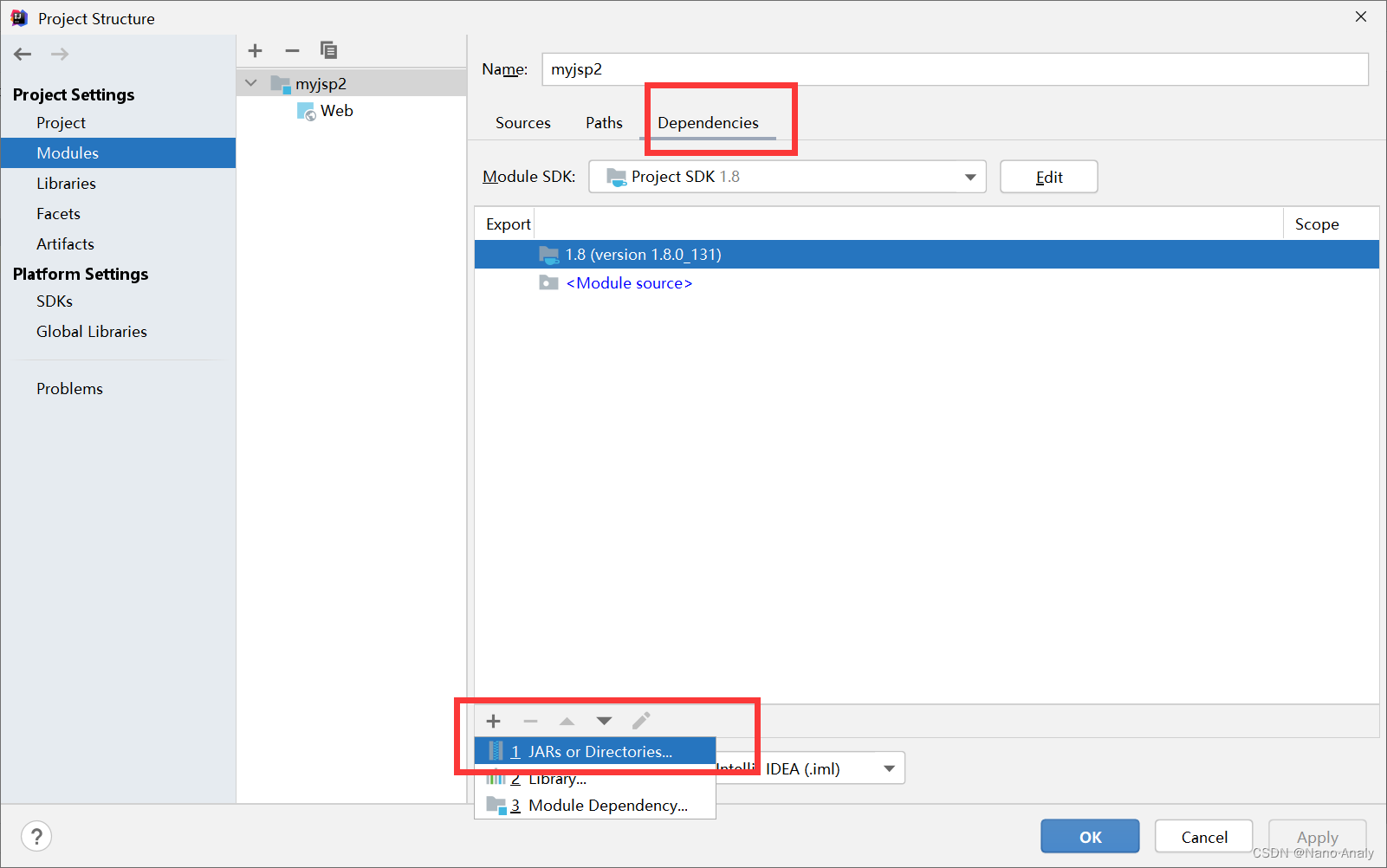Click the Apply button
Image resolution: width=1387 pixels, height=868 pixels.
[1317, 837]
